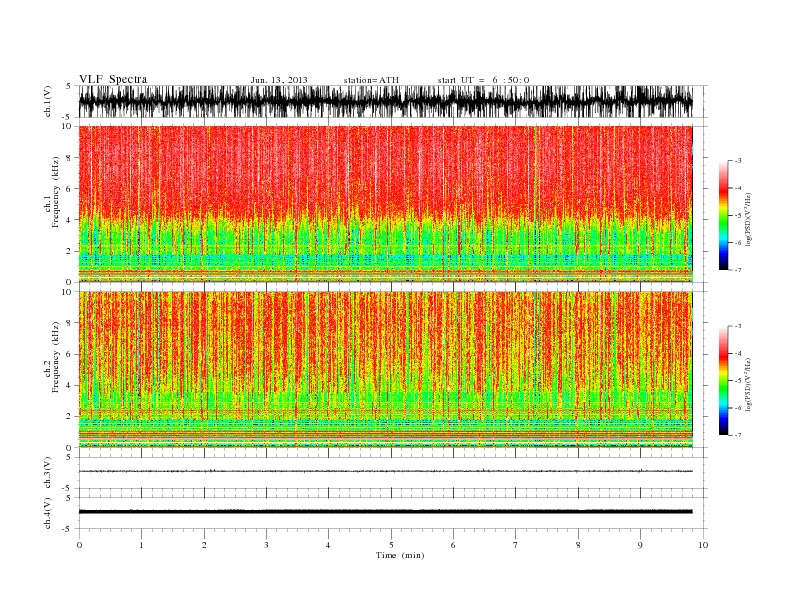Click the time axis tick label "1"
The image size is (792, 612).
click(x=141, y=545)
